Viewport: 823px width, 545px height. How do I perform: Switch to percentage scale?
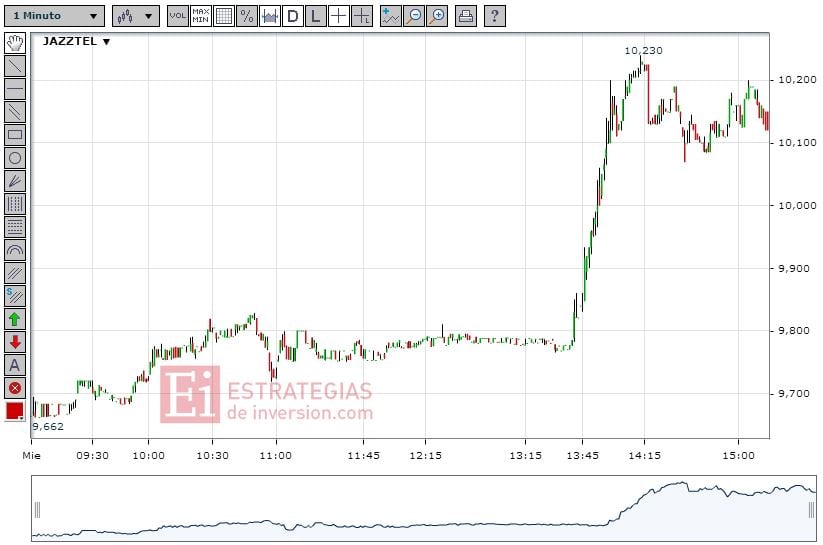247,16
